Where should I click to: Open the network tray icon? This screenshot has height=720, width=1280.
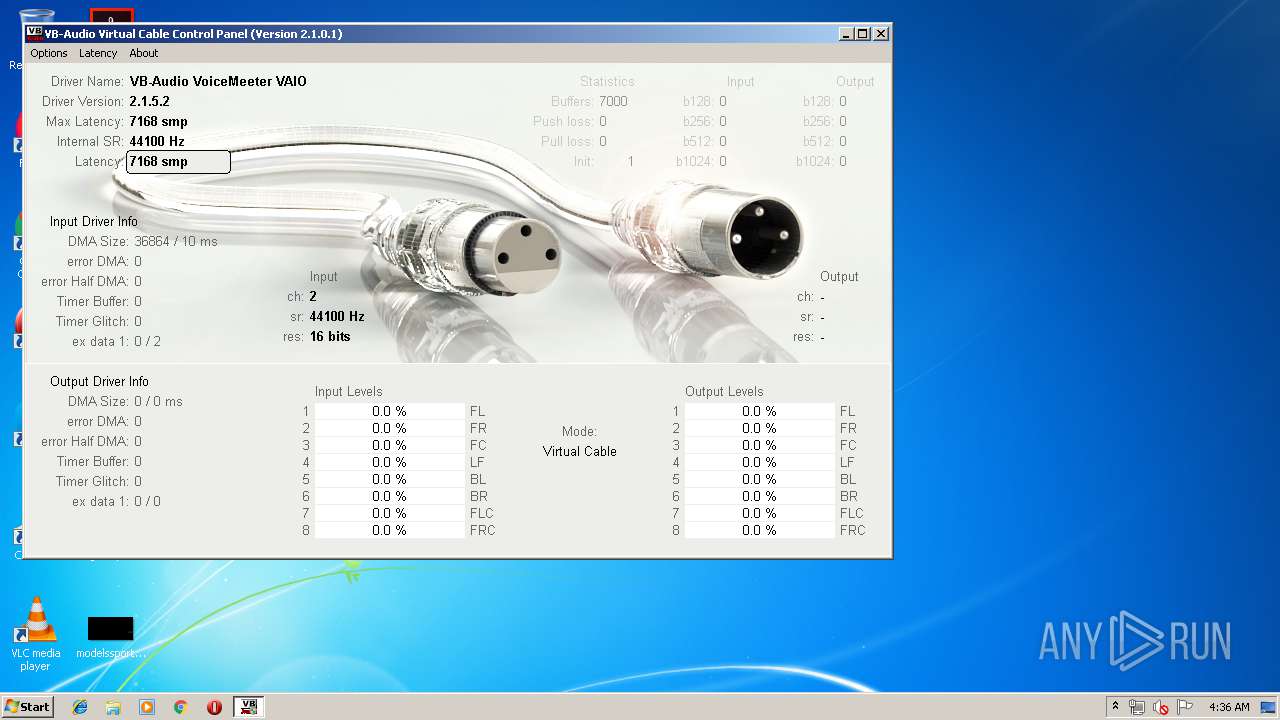(1137, 707)
